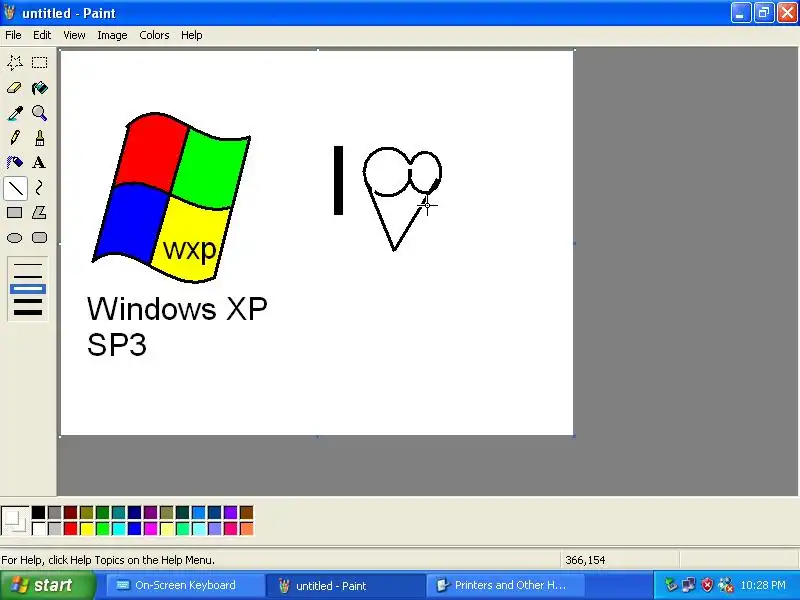Choose the Text tool
The width and height of the screenshot is (800, 600).
tap(39, 163)
